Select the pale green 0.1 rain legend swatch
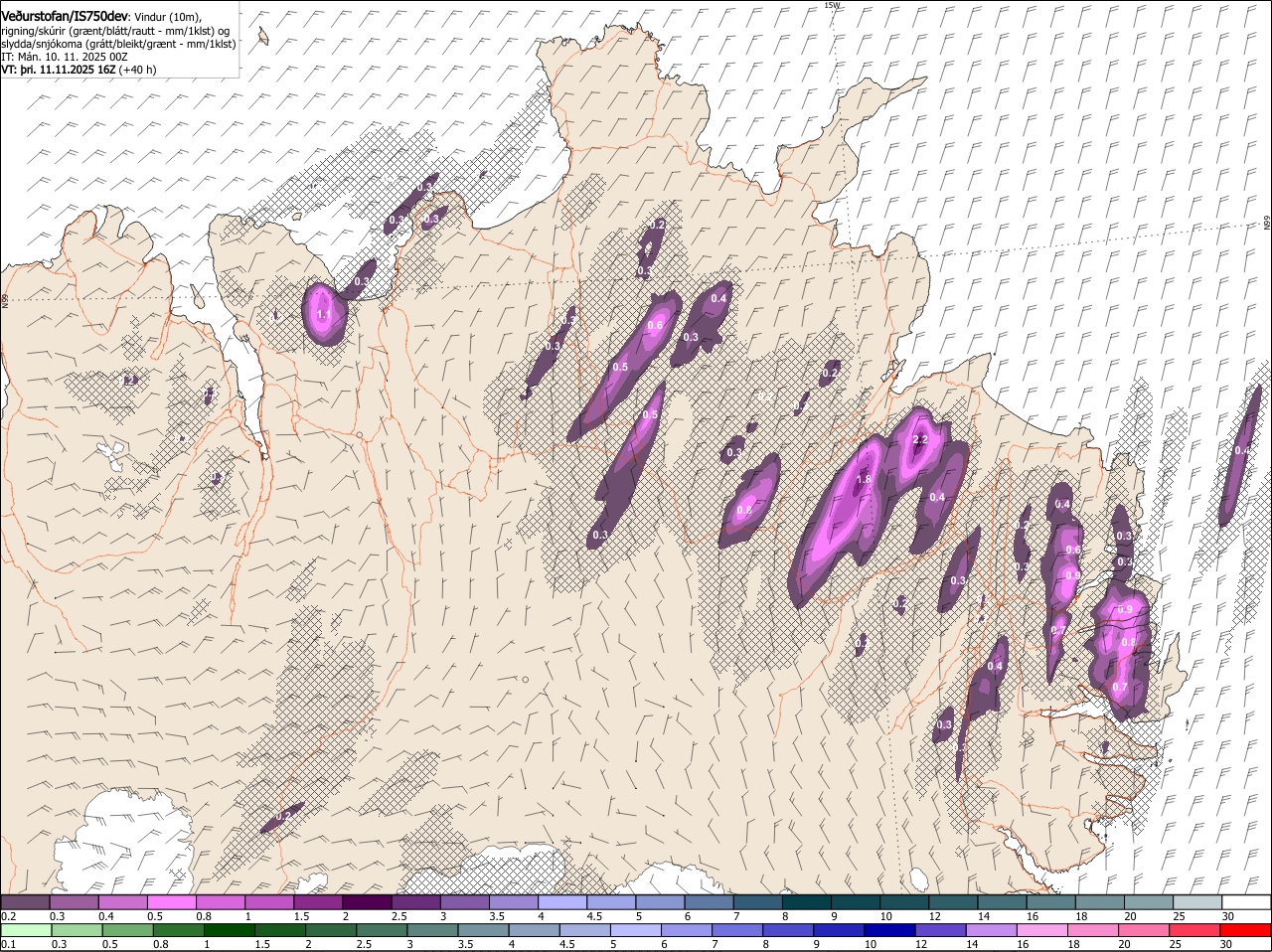The height and width of the screenshot is (952, 1272). (26, 931)
